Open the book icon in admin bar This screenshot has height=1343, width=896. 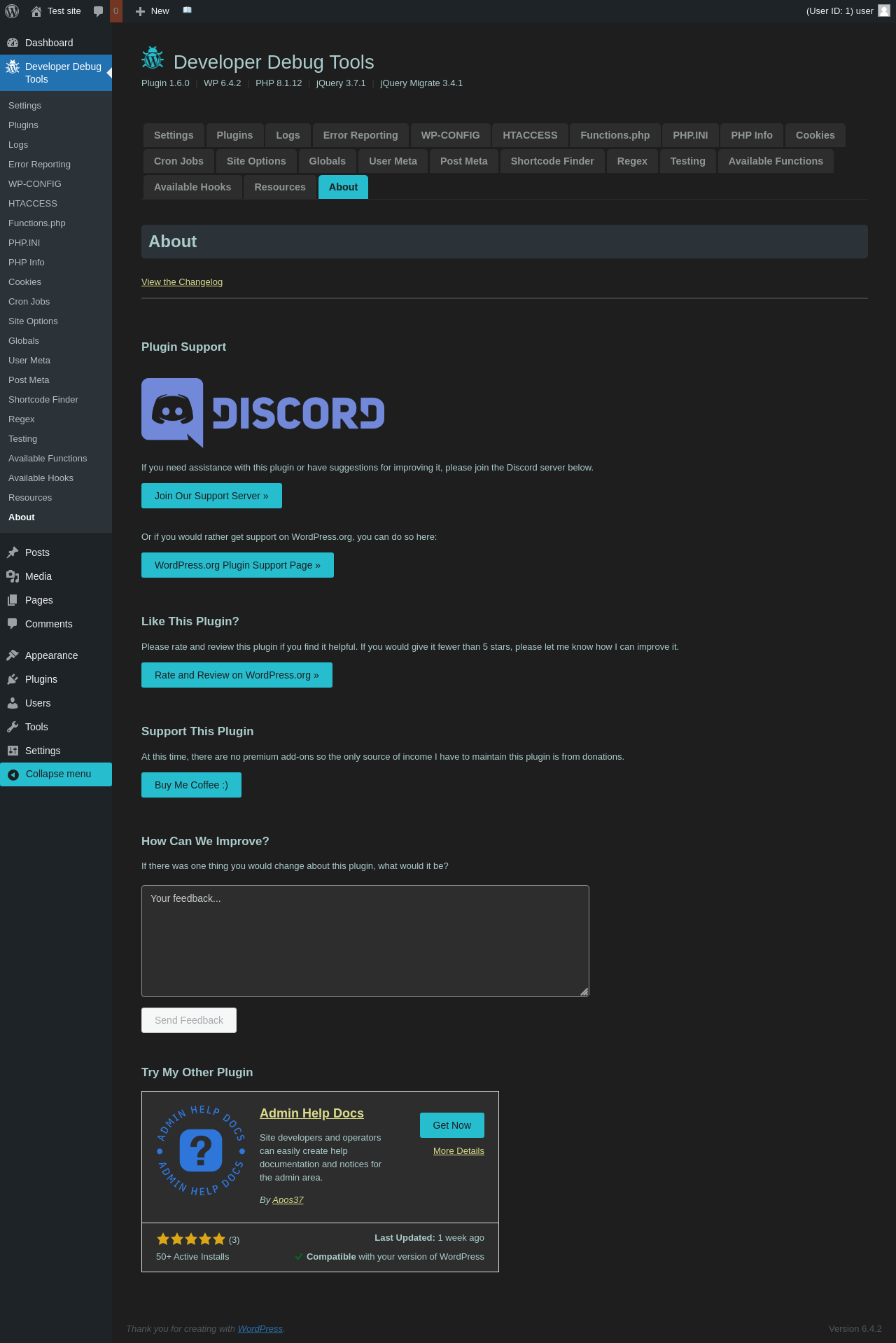[x=187, y=11]
